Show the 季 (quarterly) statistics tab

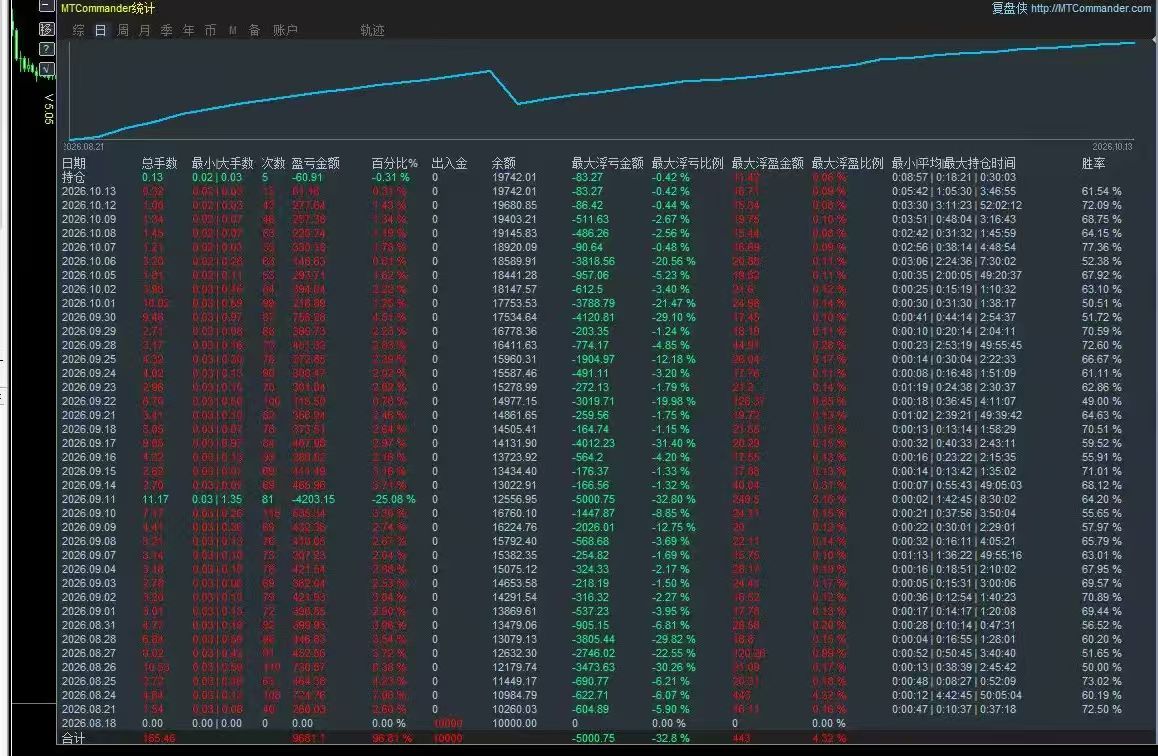[167, 30]
